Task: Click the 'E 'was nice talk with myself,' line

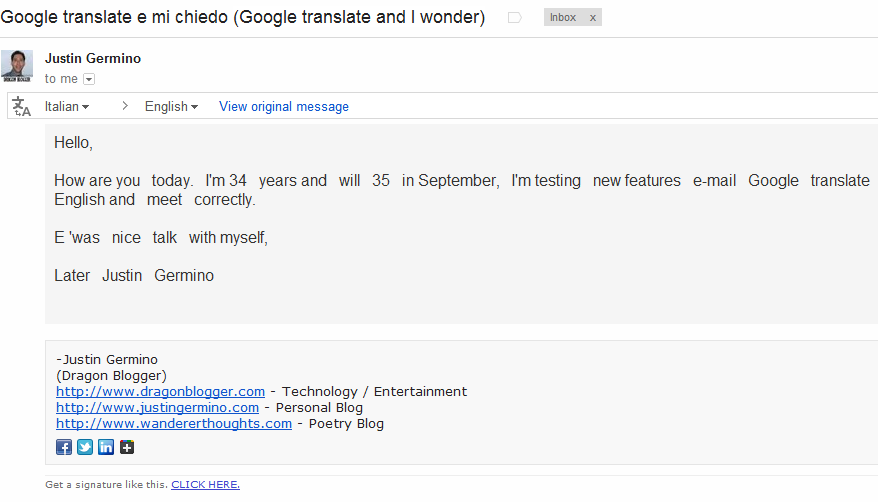Action: click(161, 238)
